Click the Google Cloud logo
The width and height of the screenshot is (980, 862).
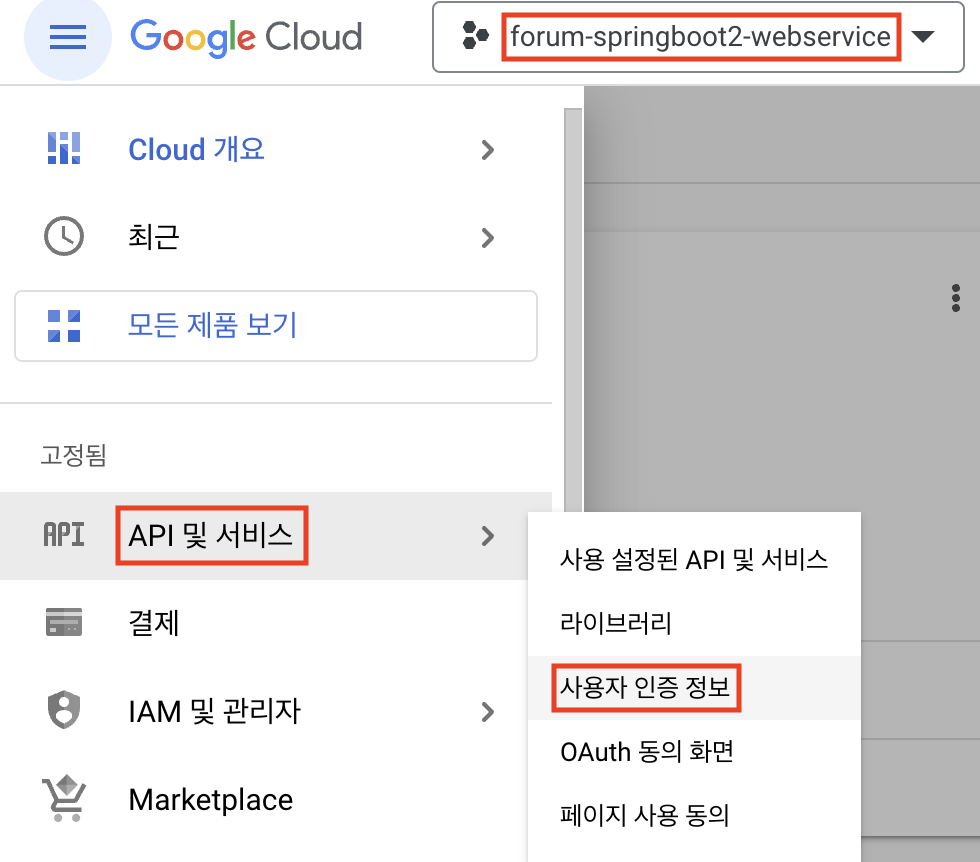coord(246,37)
